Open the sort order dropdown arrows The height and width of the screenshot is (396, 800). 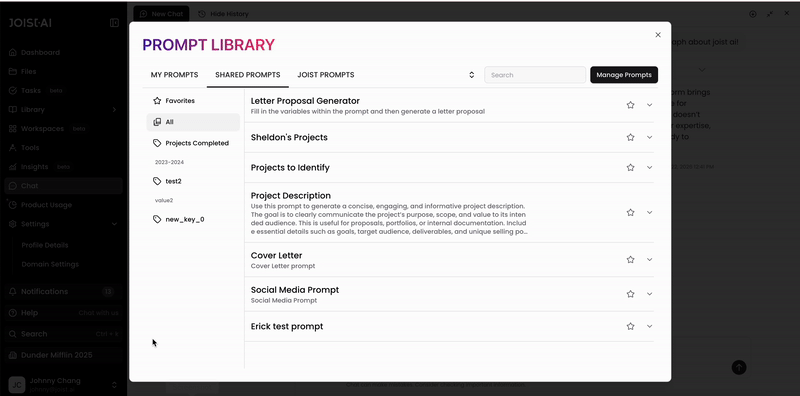click(x=471, y=75)
